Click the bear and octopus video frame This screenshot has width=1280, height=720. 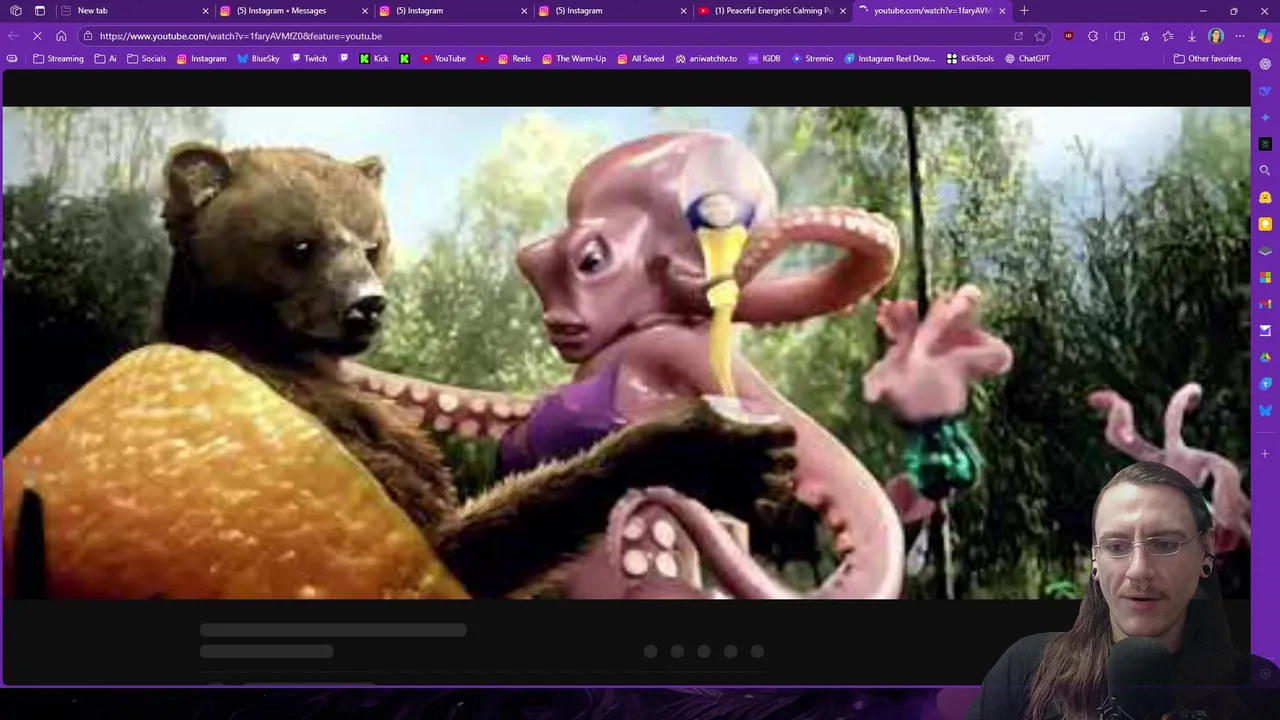(626, 352)
